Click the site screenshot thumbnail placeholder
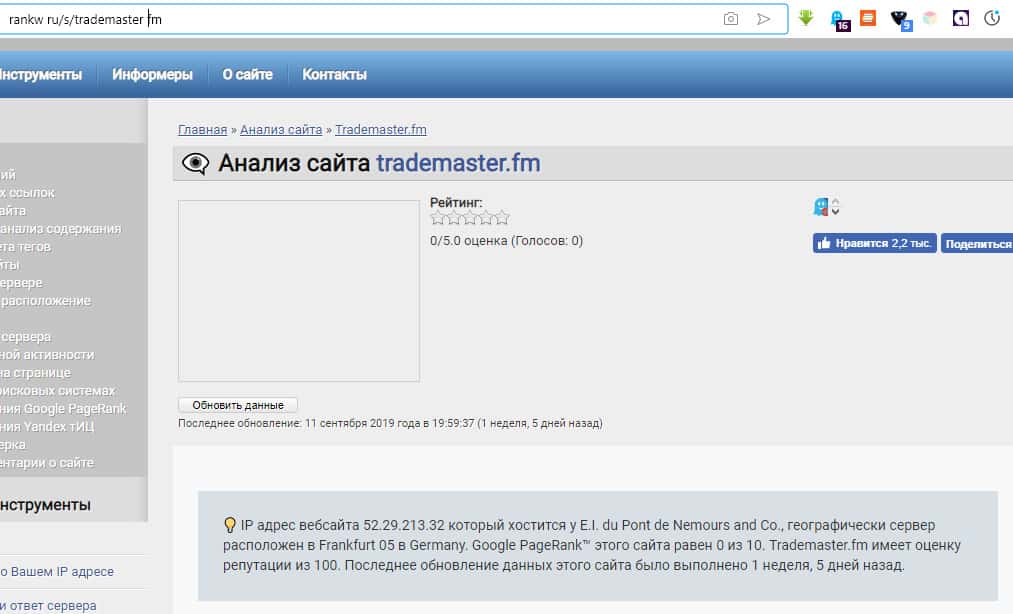Image resolution: width=1013 pixels, height=614 pixels. click(298, 291)
